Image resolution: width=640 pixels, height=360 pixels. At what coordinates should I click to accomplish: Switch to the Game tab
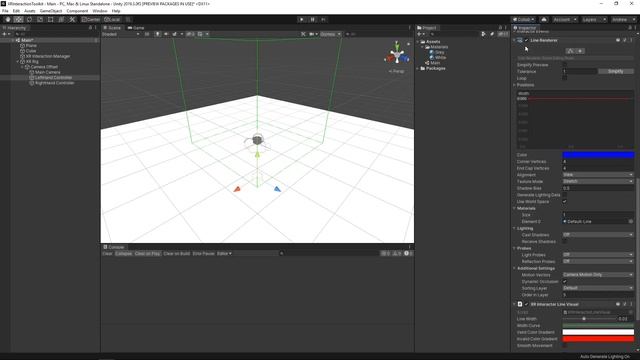136,28
